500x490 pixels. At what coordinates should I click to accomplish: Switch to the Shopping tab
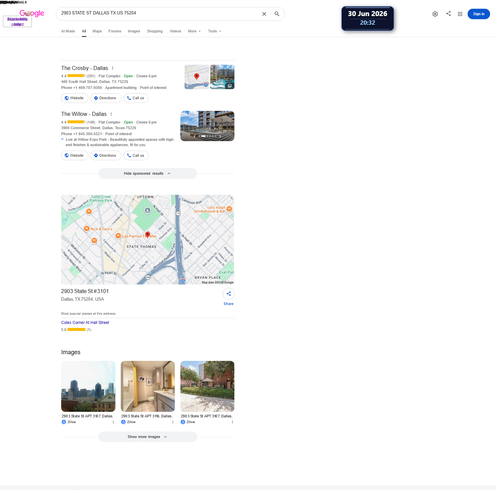(155, 31)
